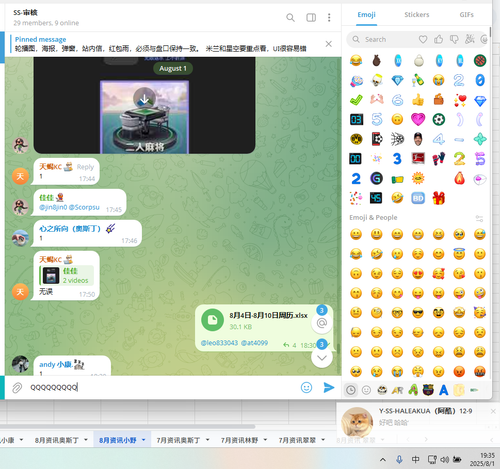Send the typed message
Image resolution: width=500 pixels, height=469 pixels.
click(329, 387)
